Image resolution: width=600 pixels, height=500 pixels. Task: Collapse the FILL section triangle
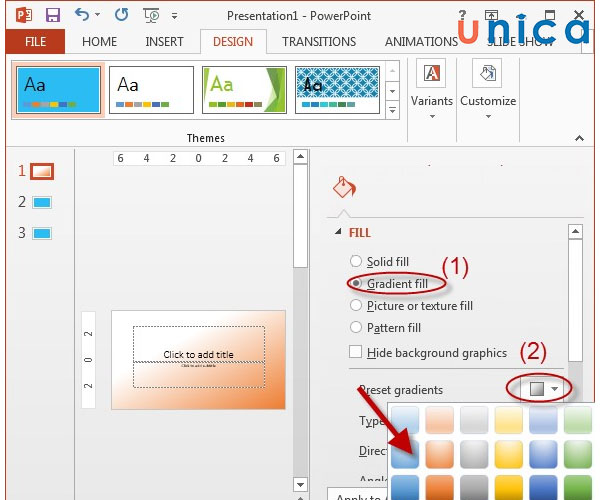point(338,232)
